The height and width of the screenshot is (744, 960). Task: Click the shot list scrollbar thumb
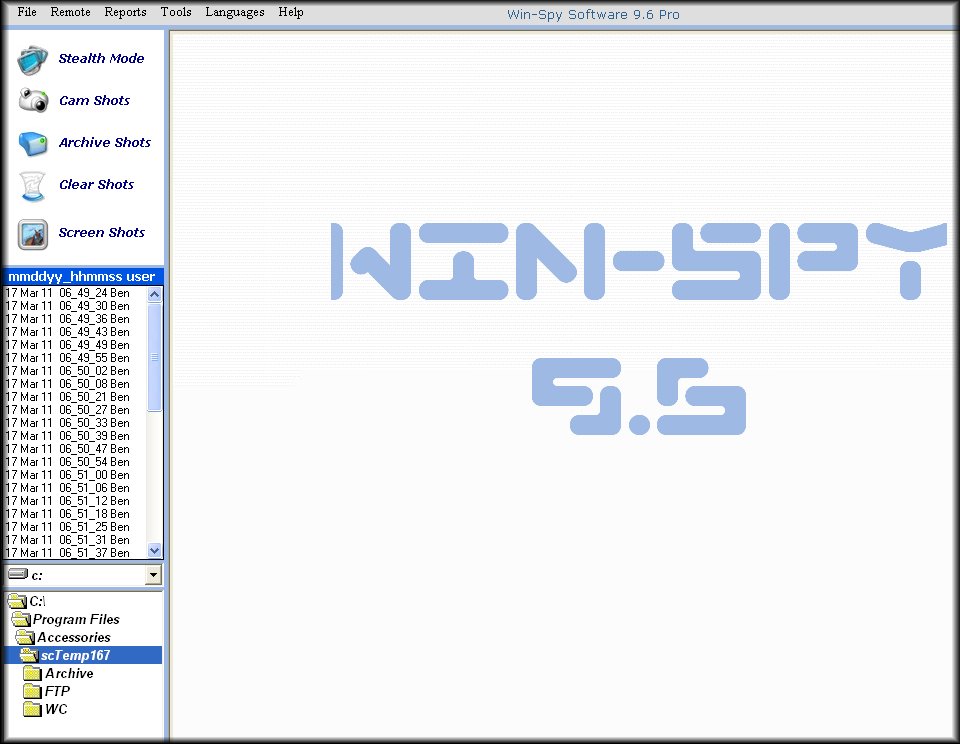click(x=154, y=357)
